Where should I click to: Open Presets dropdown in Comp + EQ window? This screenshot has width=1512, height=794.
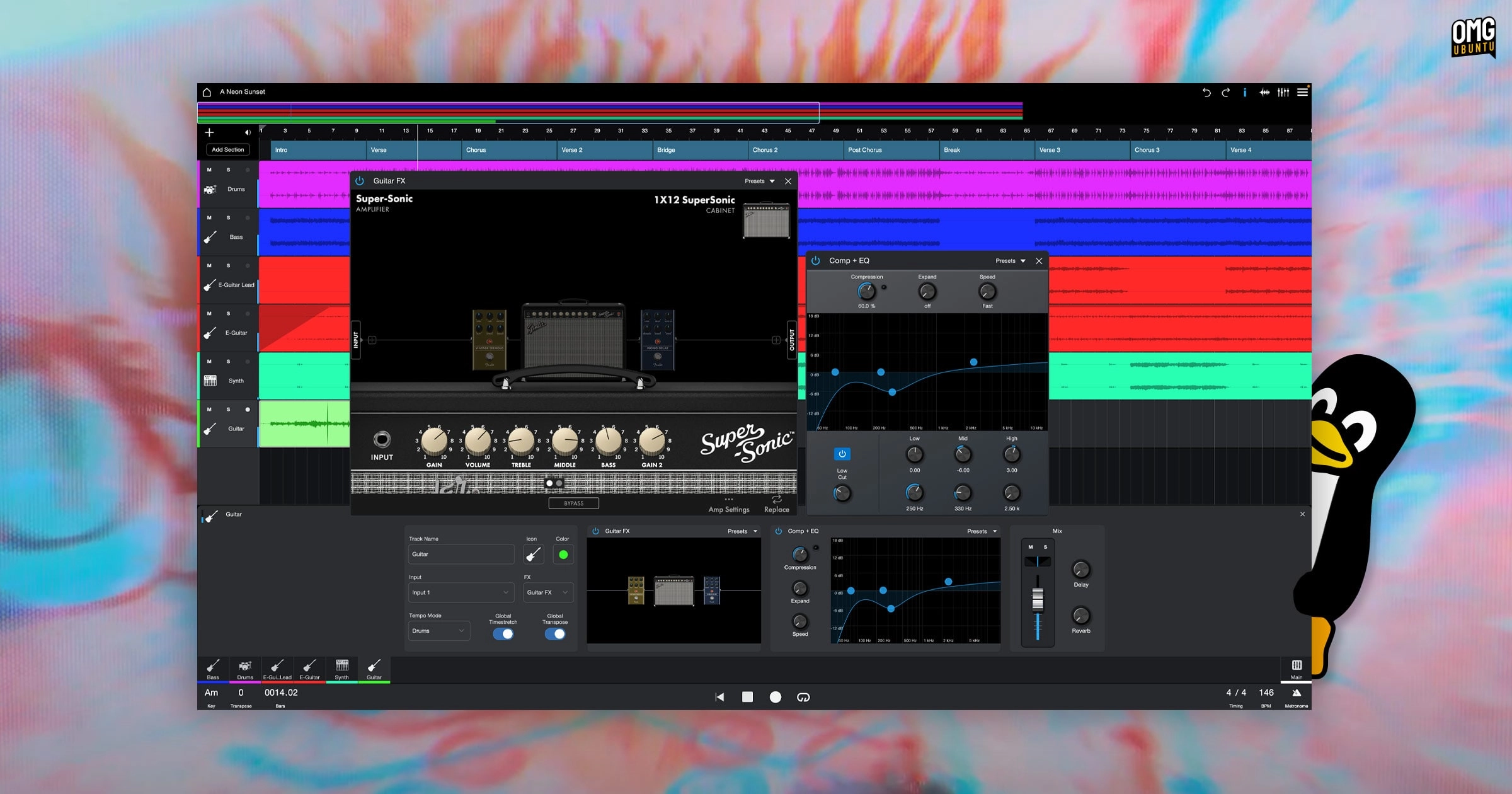tap(1011, 261)
